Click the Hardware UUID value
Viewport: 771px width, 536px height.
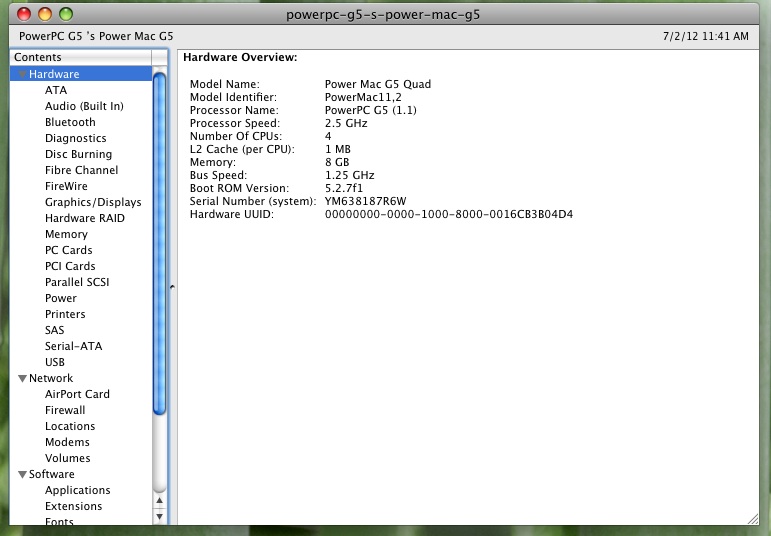tap(449, 214)
